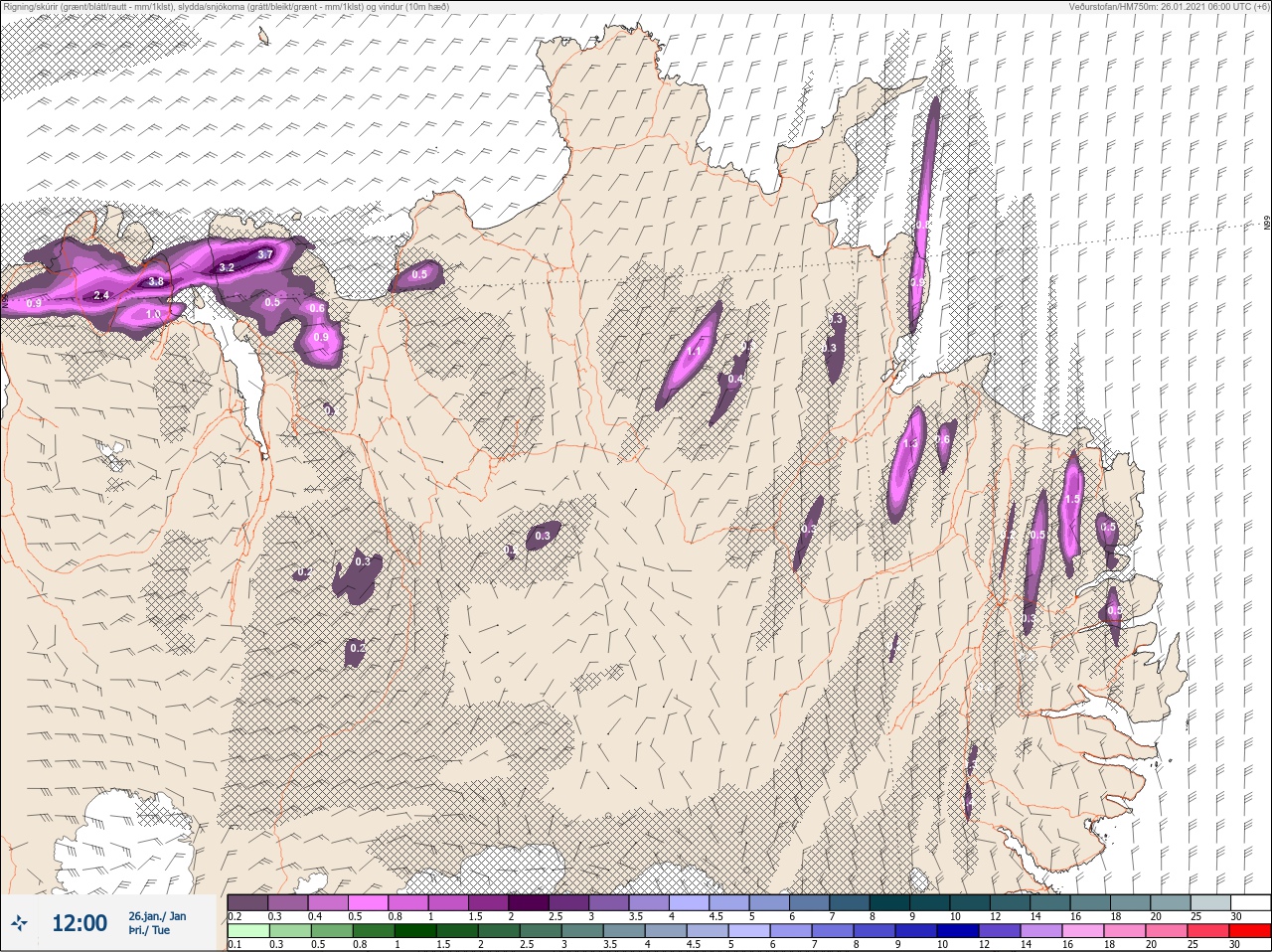Click the 1.1 snowfall value in the central streak
The height and width of the screenshot is (952, 1272).
[694, 351]
